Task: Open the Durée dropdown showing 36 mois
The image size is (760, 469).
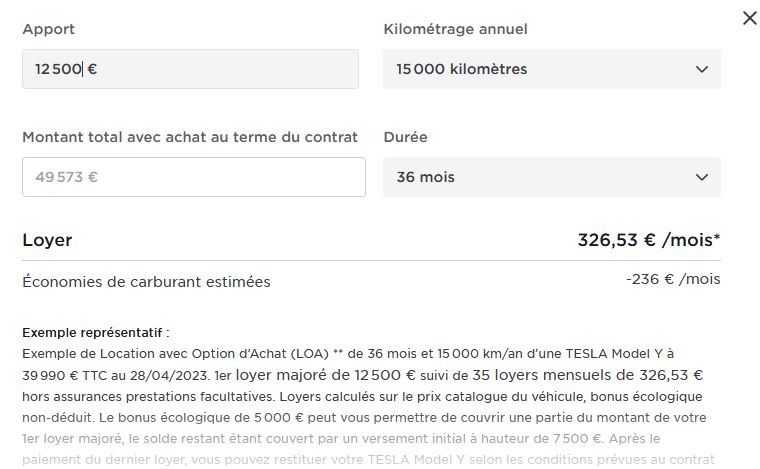Action: pyautogui.click(x=551, y=177)
